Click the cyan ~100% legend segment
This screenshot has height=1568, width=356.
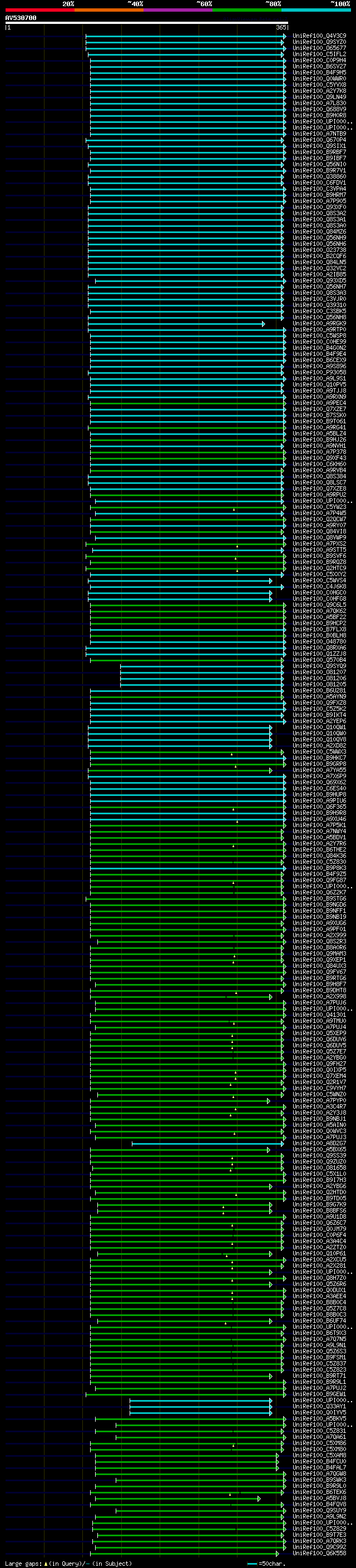316,10
